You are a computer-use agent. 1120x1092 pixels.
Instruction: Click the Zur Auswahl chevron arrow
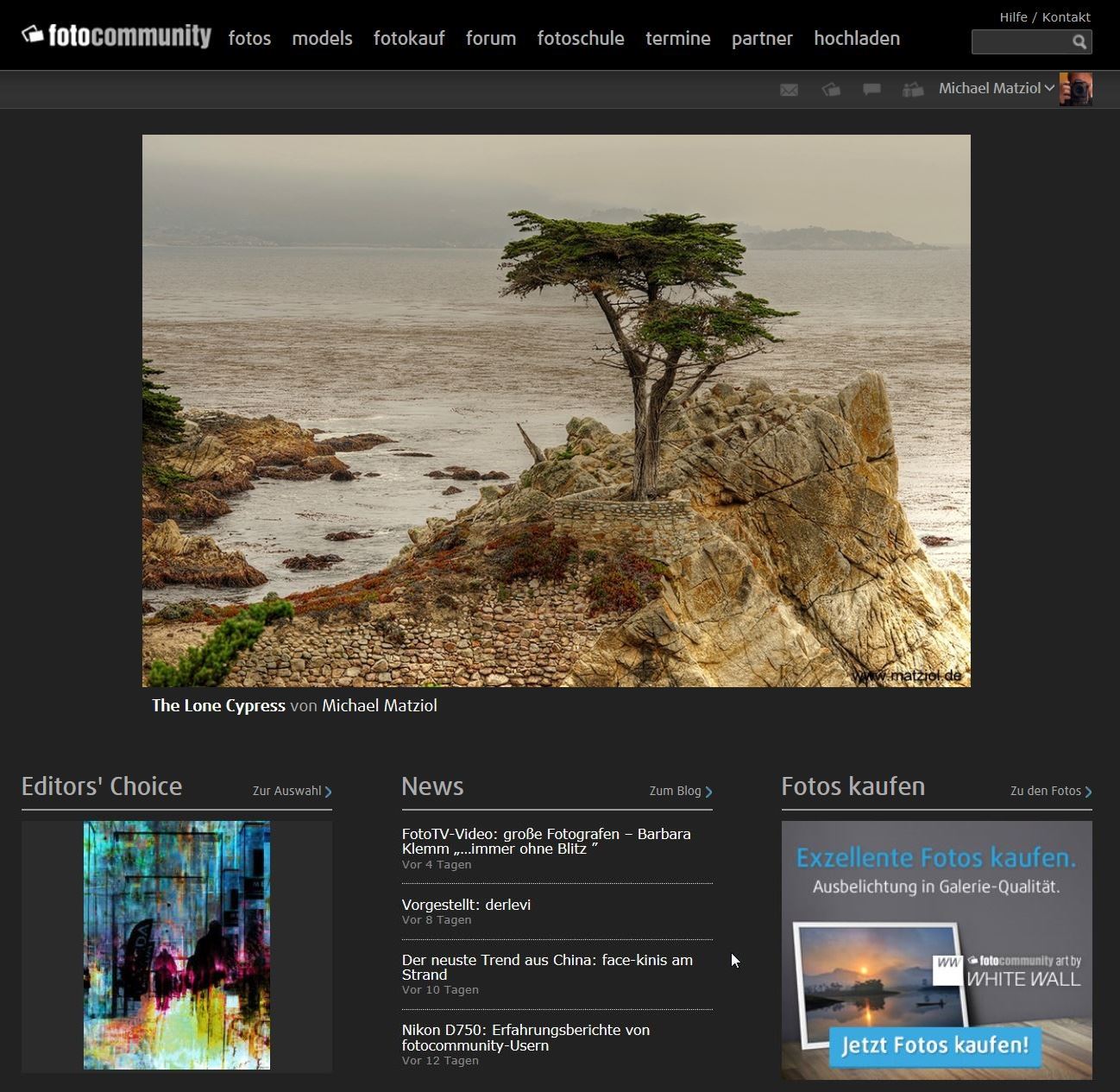click(x=328, y=792)
